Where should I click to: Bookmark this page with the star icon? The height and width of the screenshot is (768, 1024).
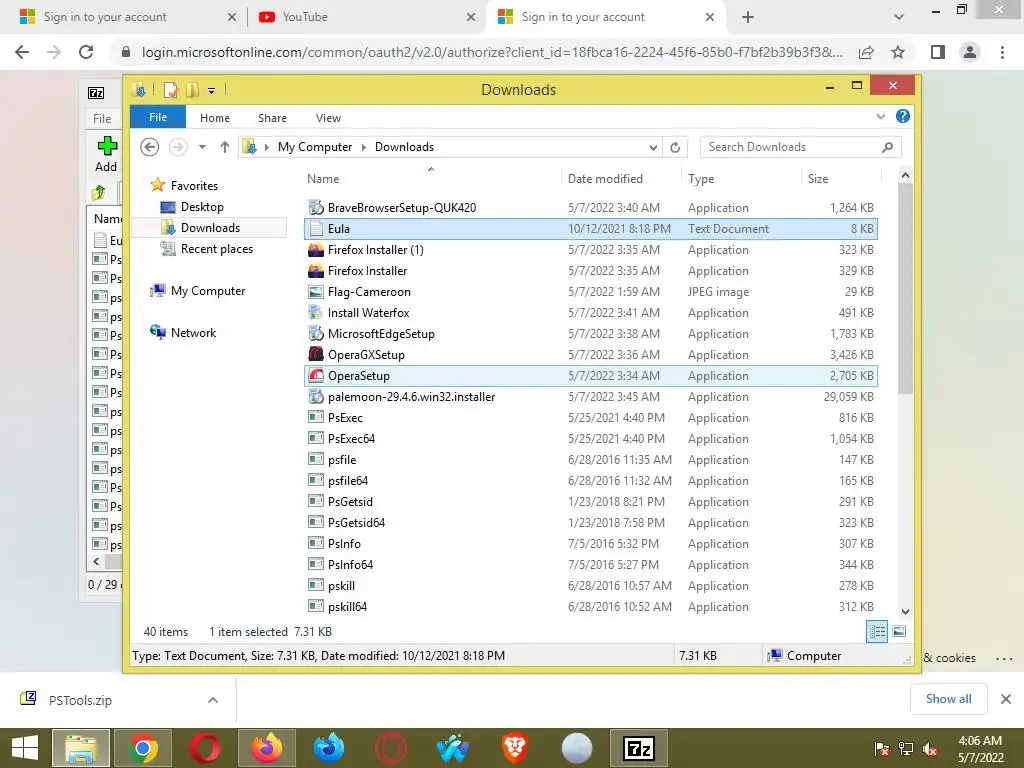898,52
